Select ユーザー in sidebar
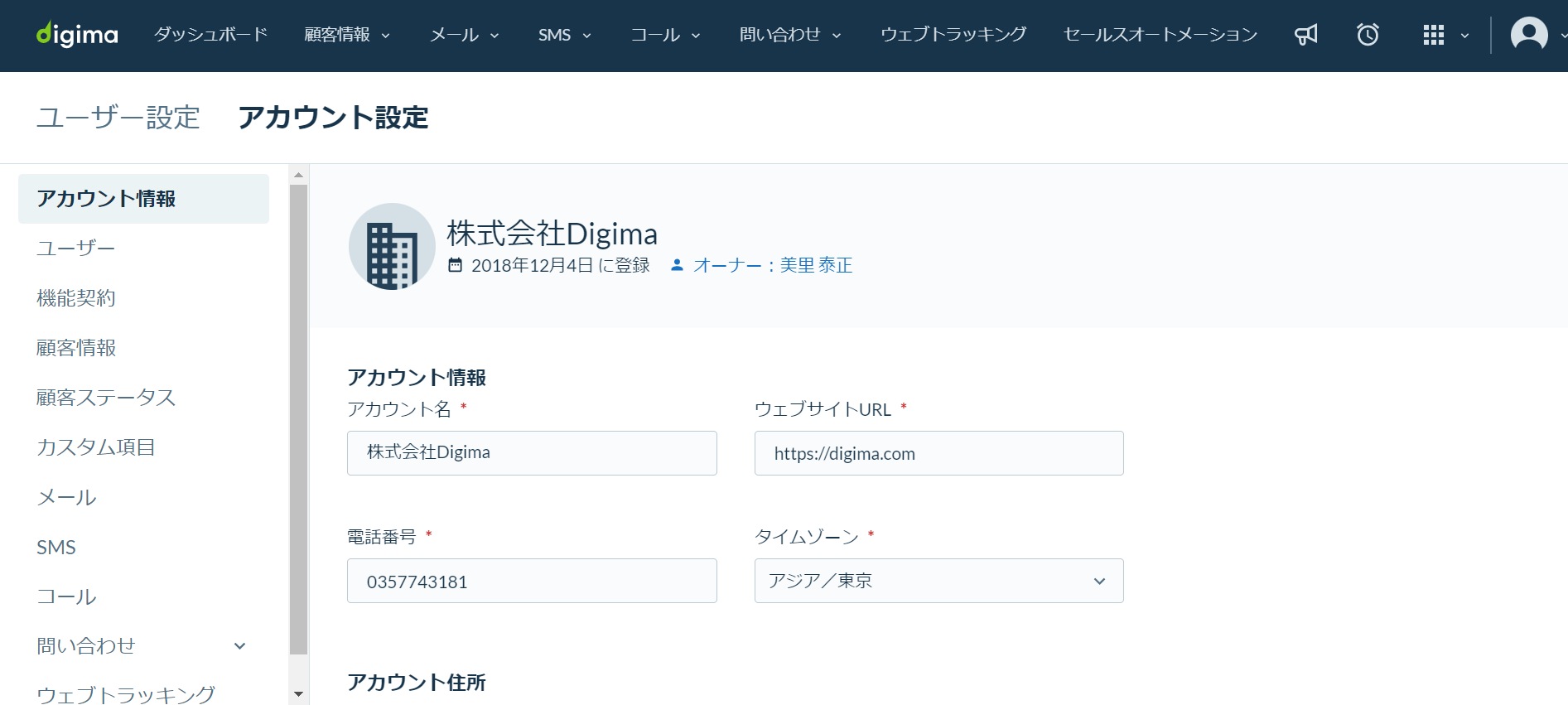This screenshot has height=705, width=1568. point(75,248)
